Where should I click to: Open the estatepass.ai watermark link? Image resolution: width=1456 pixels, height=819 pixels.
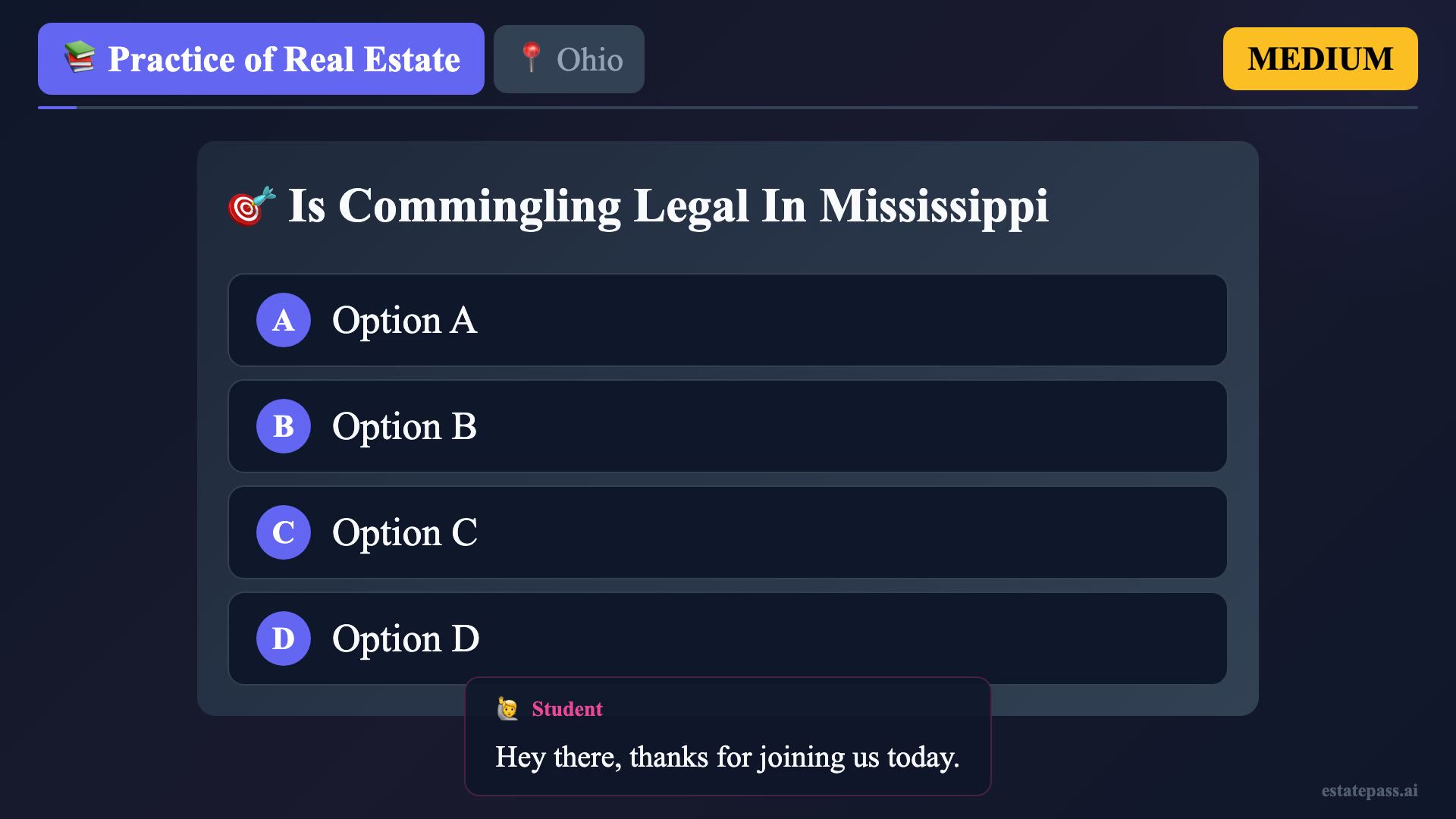(1369, 790)
